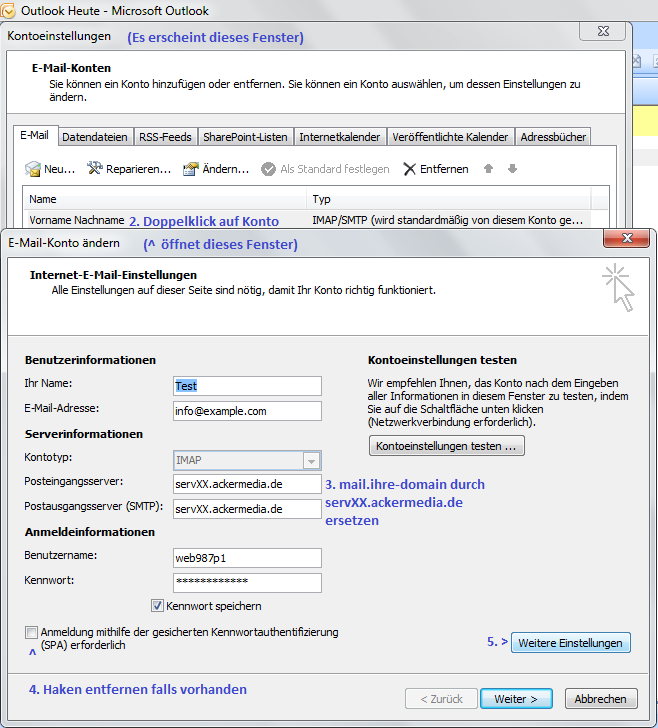Viewport: 658px width, 728px height.
Task: Click the Als Standard festlegen checkmark icon
Action: click(268, 169)
